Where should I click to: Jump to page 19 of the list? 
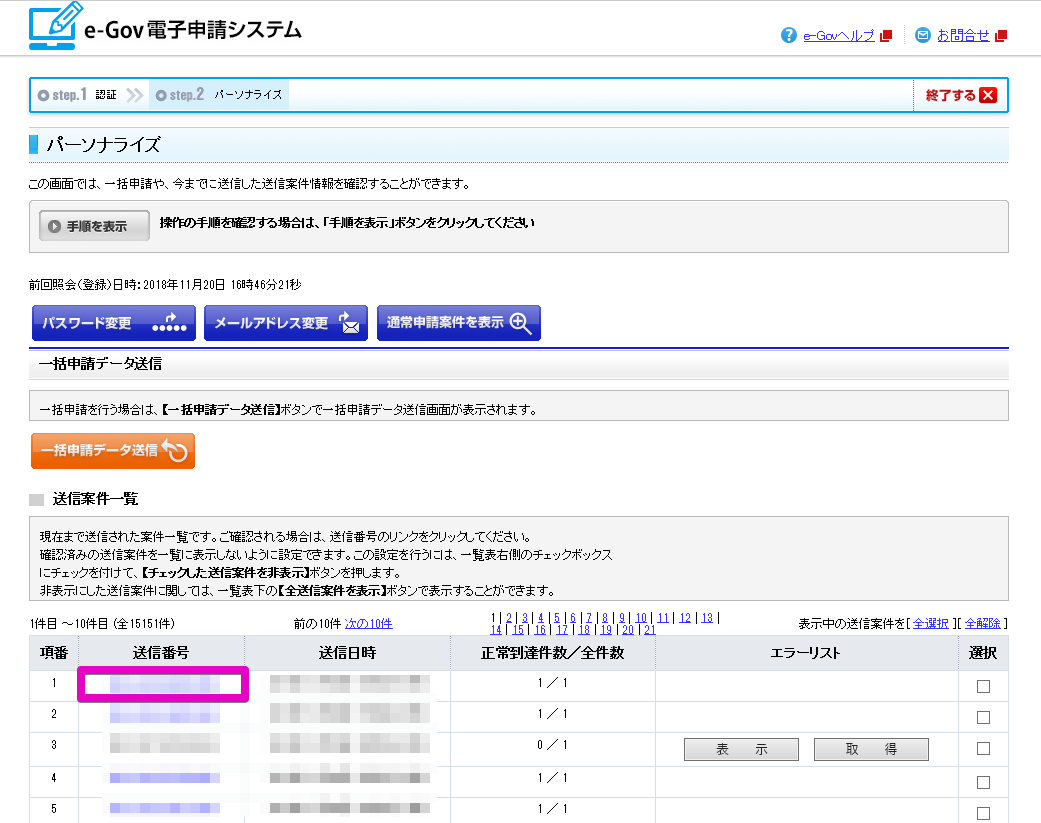[x=606, y=630]
